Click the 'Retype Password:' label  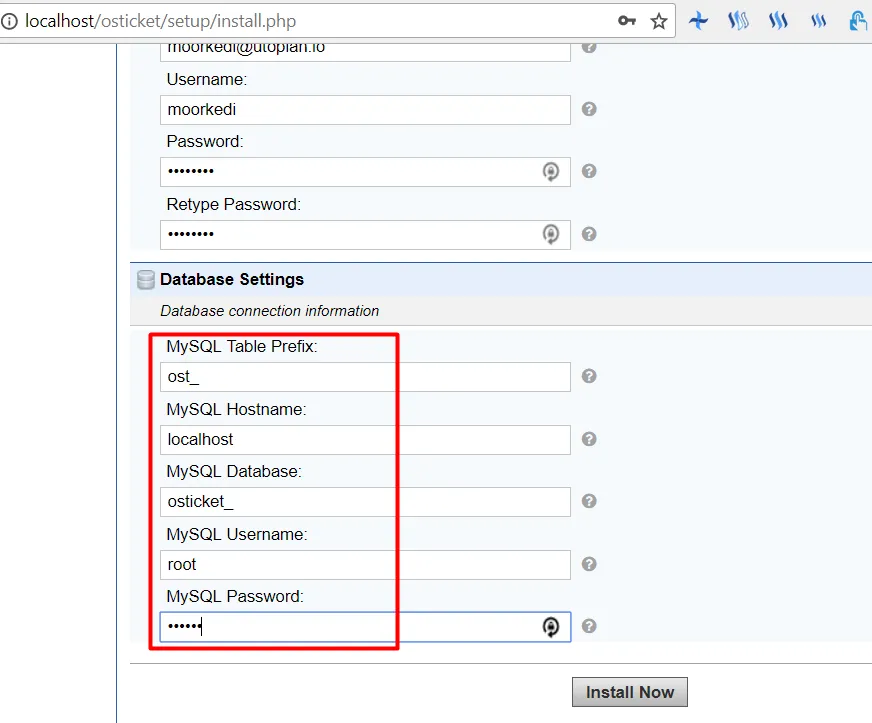234,205
